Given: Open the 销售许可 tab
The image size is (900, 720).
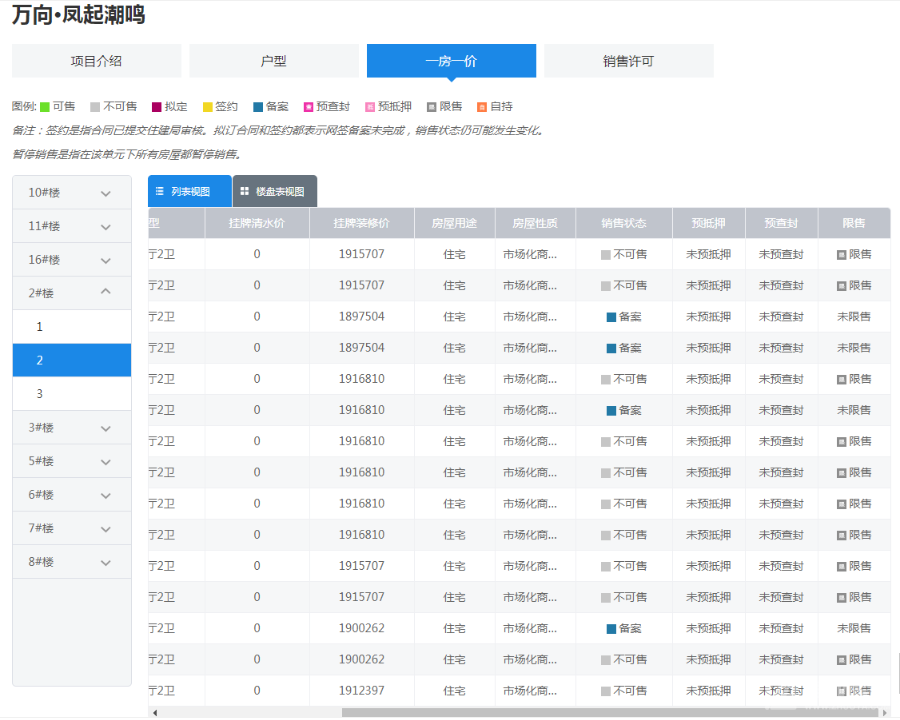Looking at the screenshot, I should 629,61.
